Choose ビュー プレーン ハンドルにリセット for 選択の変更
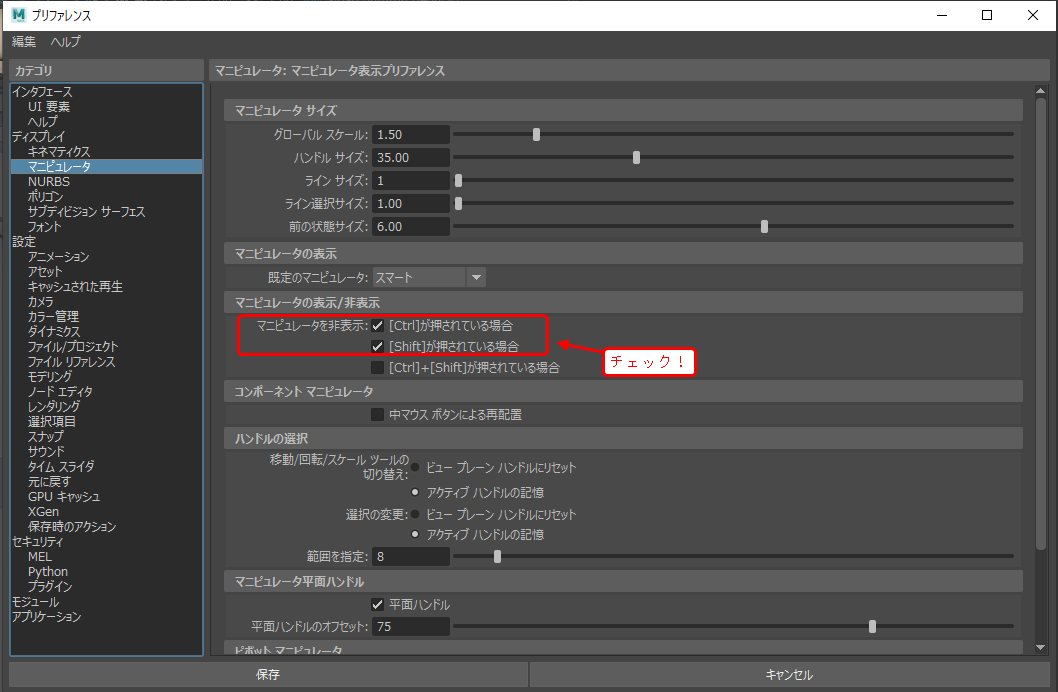 point(415,514)
